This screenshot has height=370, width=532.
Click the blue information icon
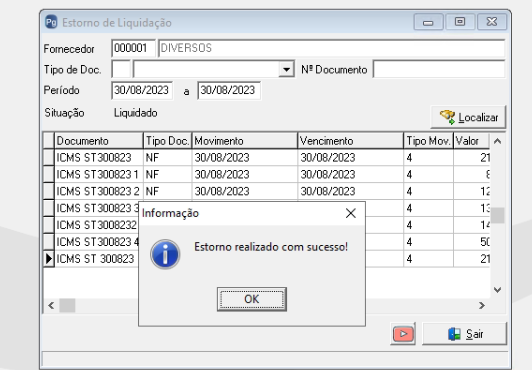click(x=165, y=254)
